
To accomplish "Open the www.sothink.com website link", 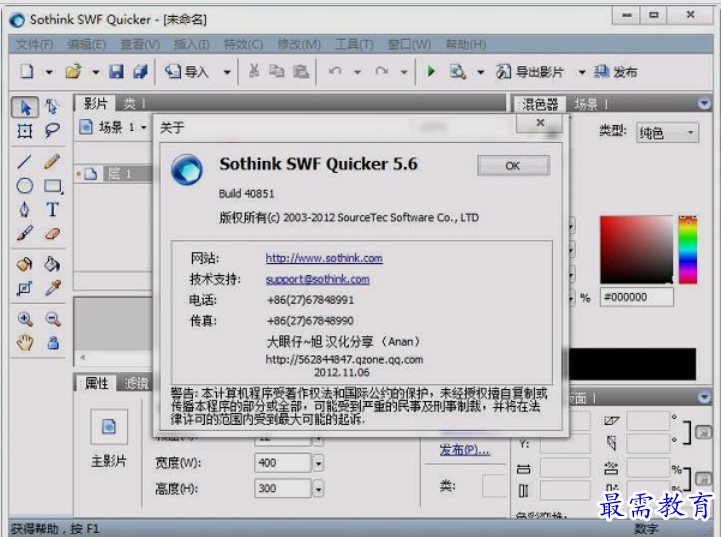I will (x=324, y=258).
